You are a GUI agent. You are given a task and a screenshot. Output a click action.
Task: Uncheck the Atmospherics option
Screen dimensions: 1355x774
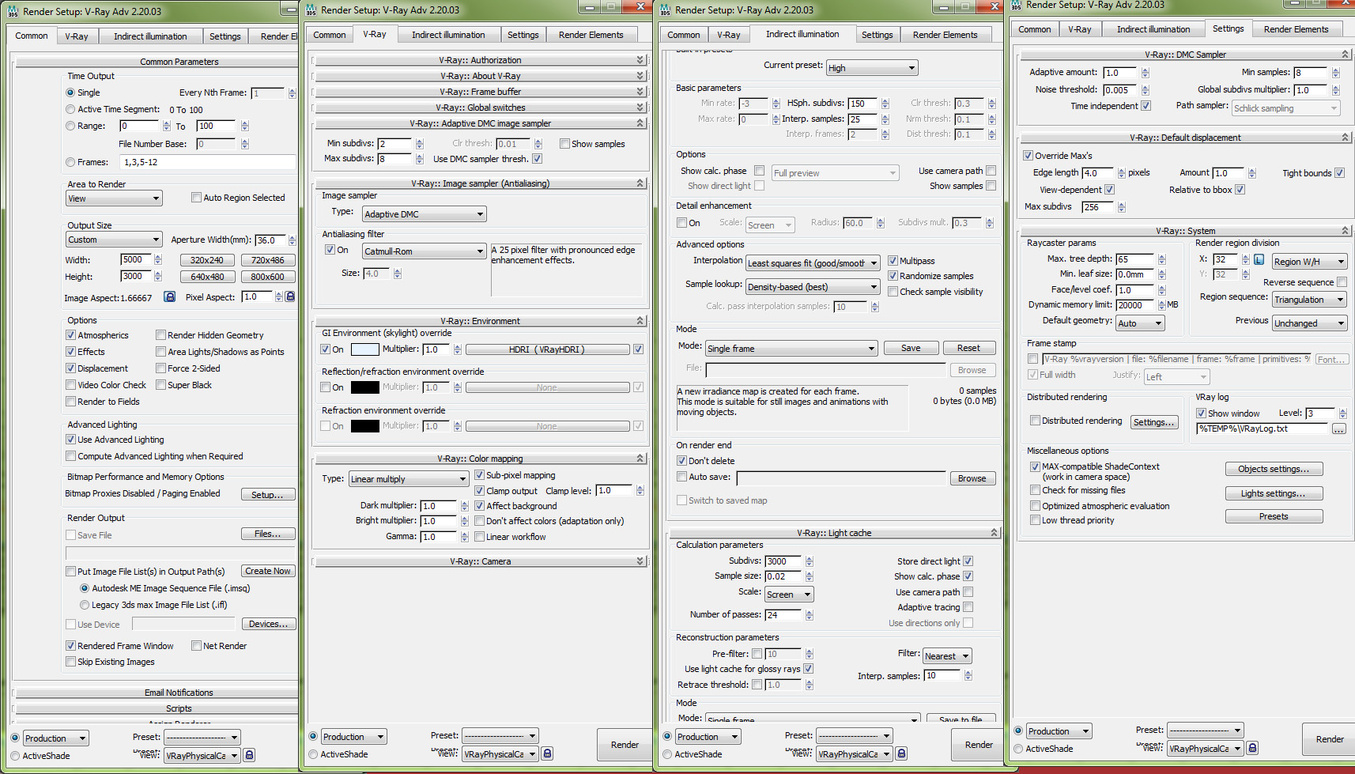coord(71,335)
